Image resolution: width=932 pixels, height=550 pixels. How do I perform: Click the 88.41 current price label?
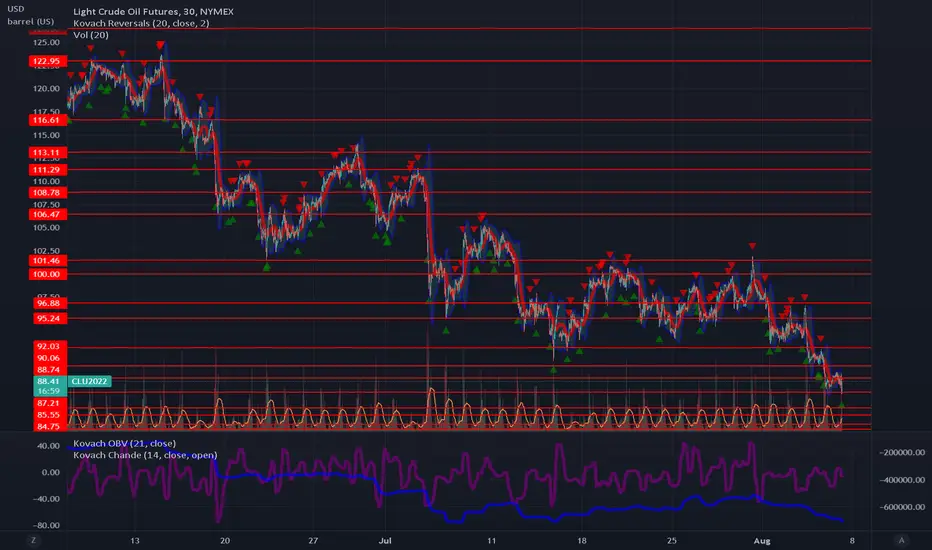[48, 381]
